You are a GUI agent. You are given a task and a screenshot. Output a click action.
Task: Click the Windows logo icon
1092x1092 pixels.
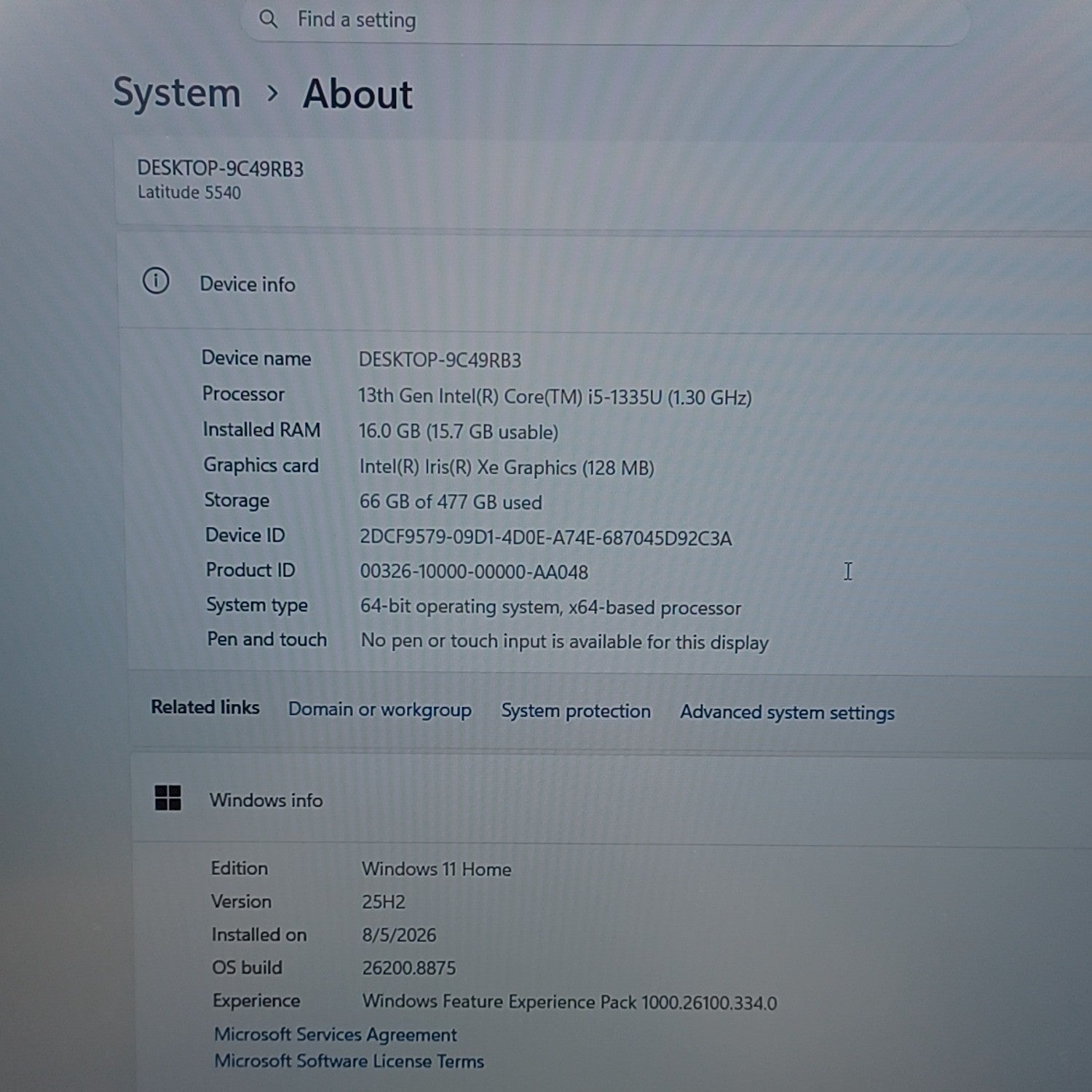pyautogui.click(x=168, y=798)
